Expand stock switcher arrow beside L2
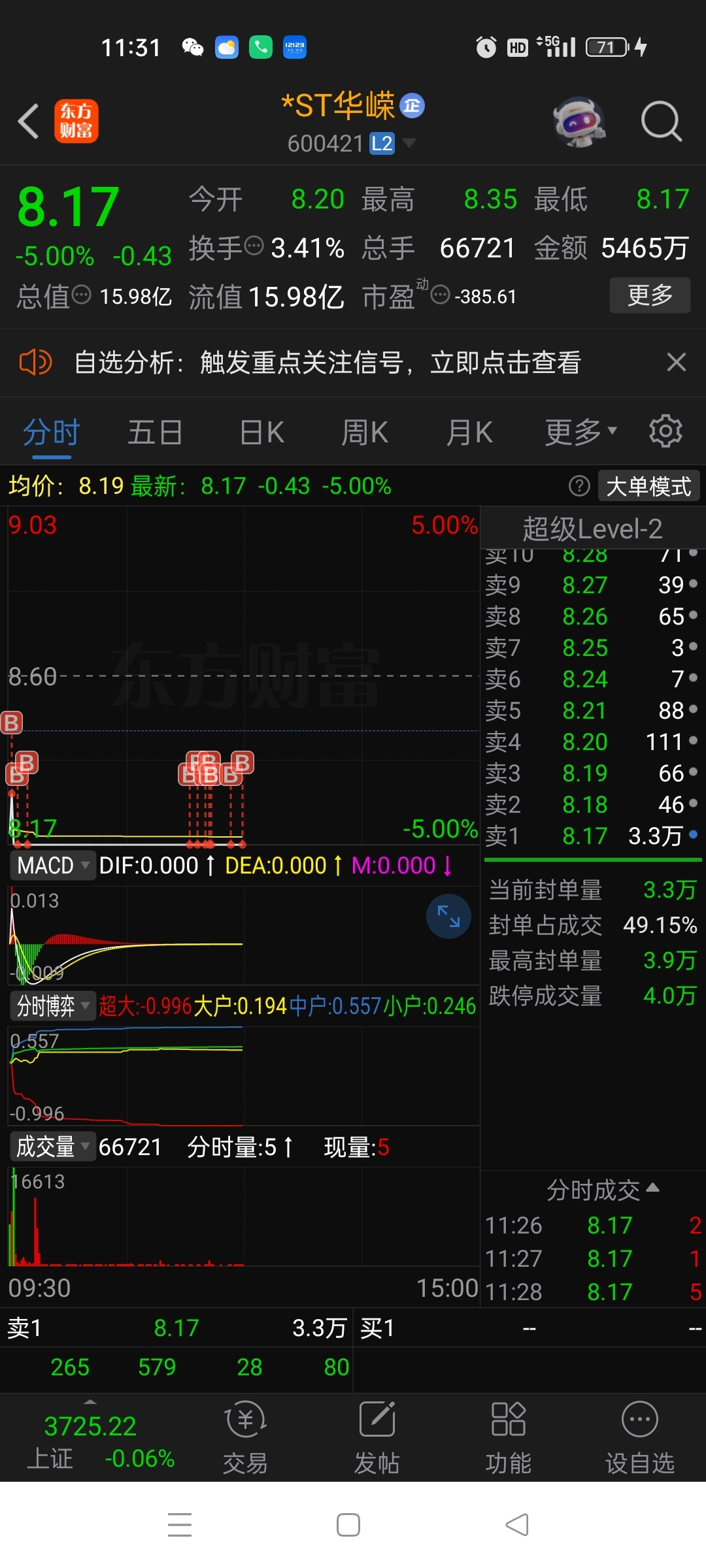The width and height of the screenshot is (706, 1568). [x=409, y=142]
